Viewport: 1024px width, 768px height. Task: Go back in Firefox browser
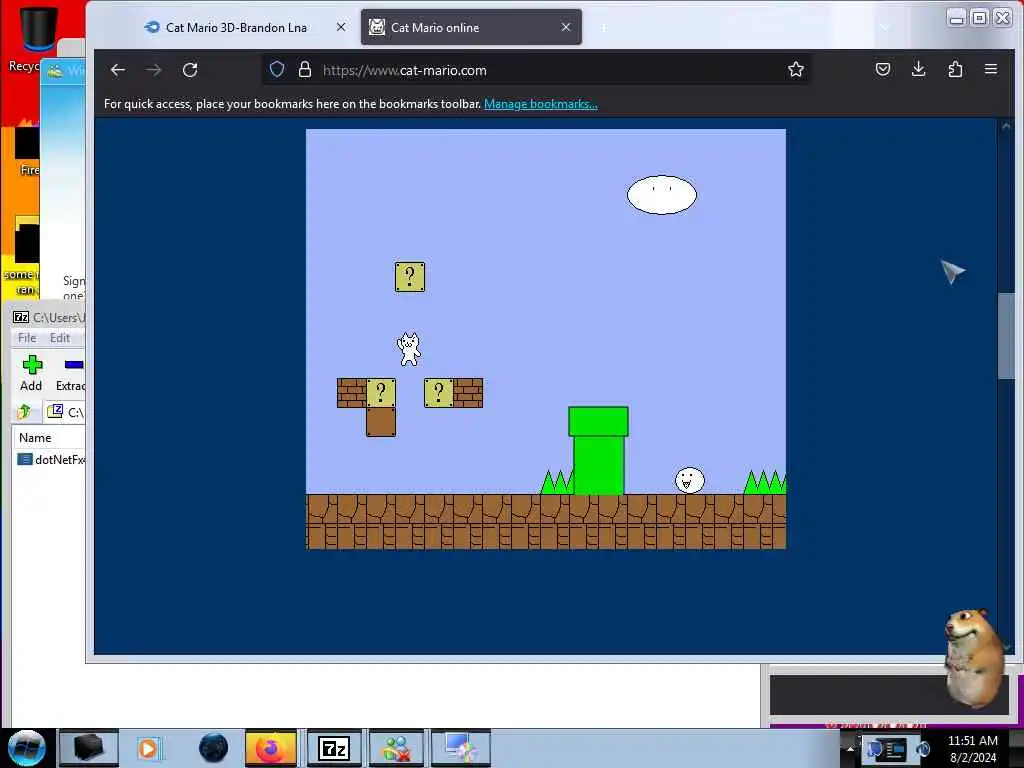[118, 70]
